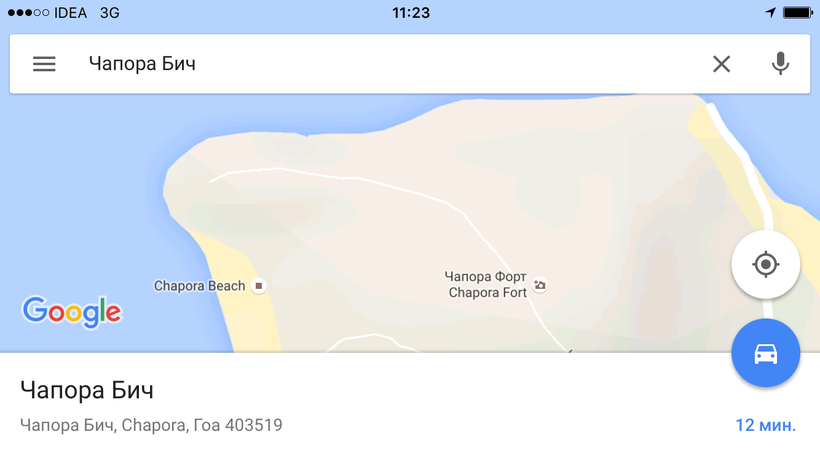Expand the Чапора Бич place card title
Image resolution: width=820 pixels, height=461 pixels.
pos(87,390)
